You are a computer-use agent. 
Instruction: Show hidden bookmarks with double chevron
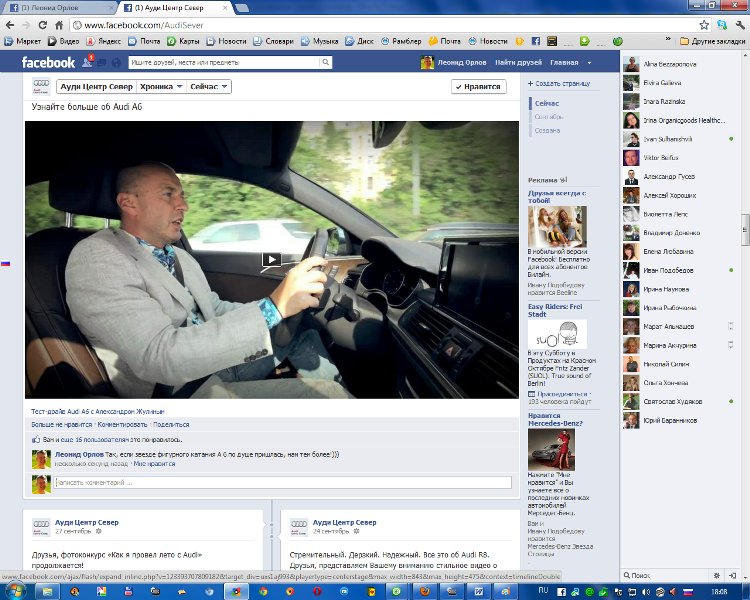click(x=668, y=39)
